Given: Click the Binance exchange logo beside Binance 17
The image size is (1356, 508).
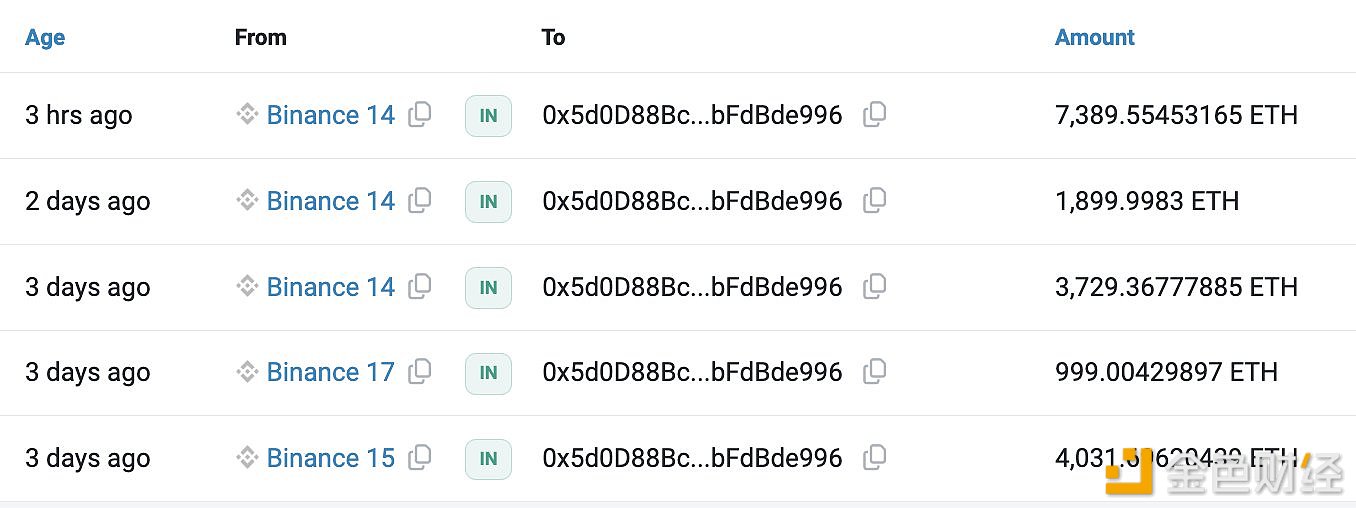Looking at the screenshot, I should [x=247, y=372].
